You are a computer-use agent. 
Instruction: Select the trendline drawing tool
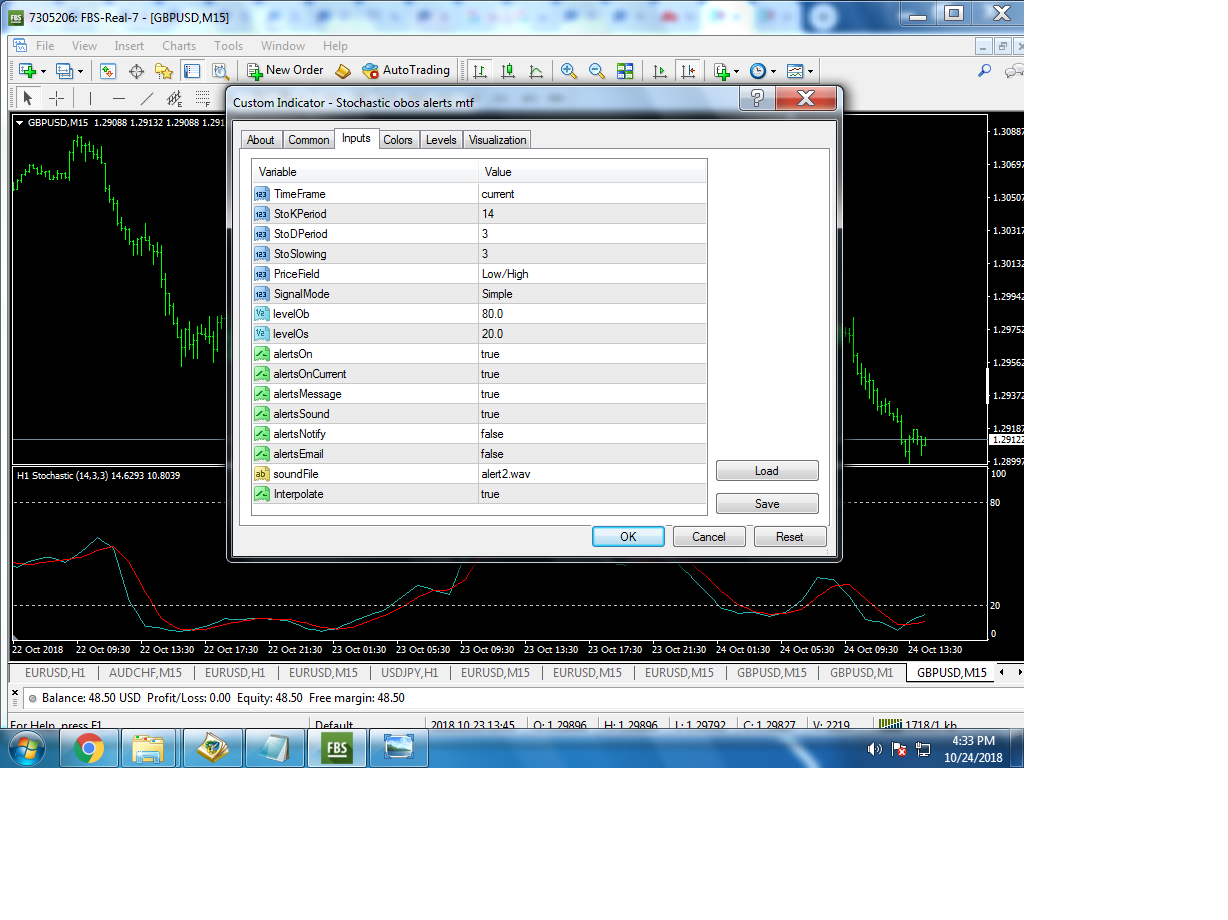tap(147, 98)
